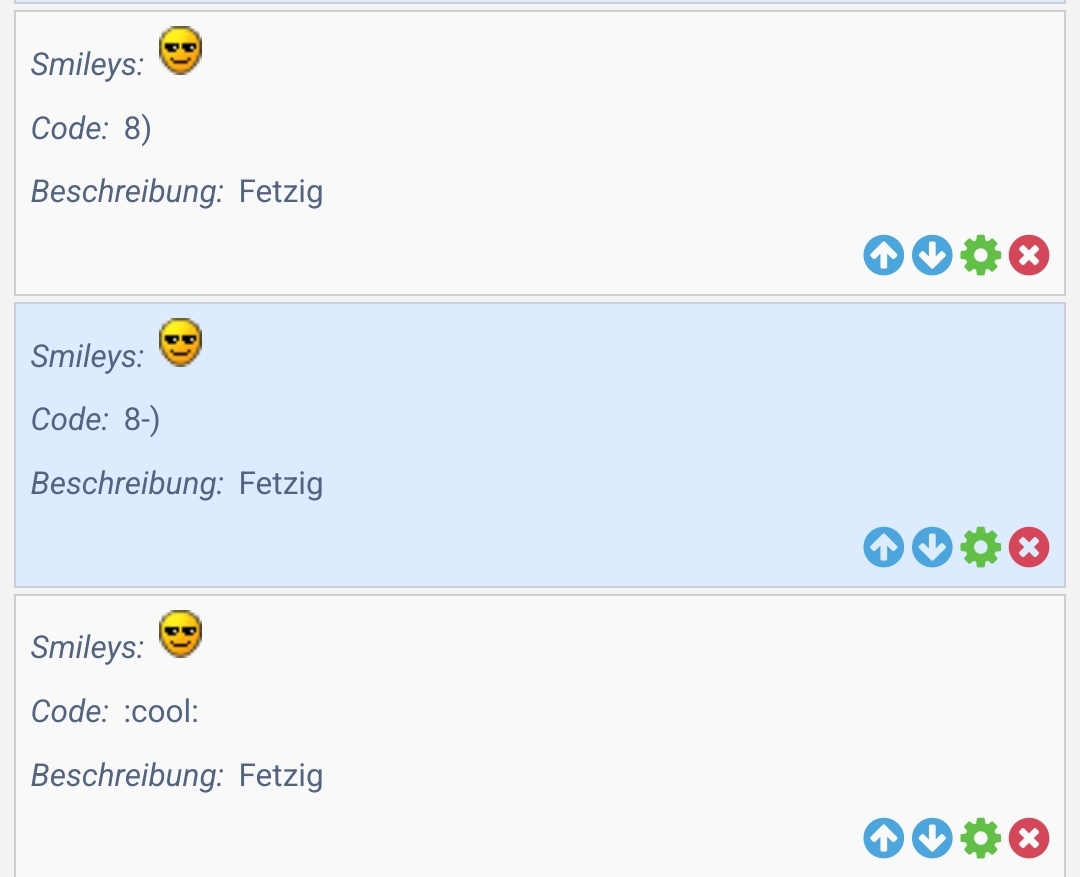Select the :cool: code text
This screenshot has height=877, width=1080.
[162, 712]
